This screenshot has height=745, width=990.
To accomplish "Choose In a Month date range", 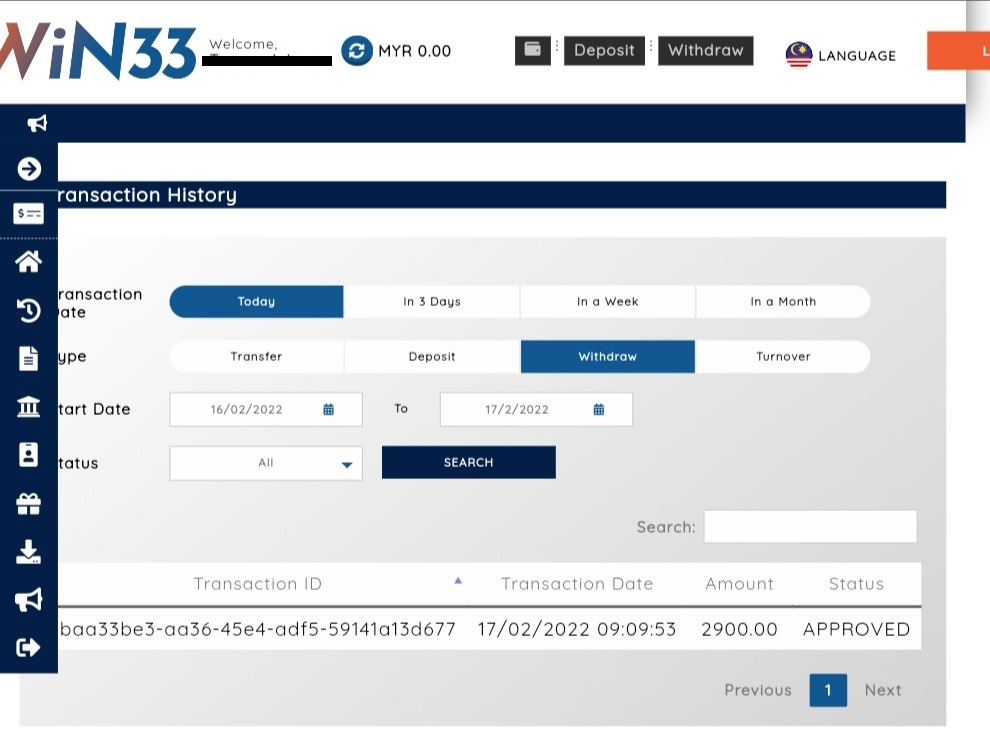I will 783,302.
